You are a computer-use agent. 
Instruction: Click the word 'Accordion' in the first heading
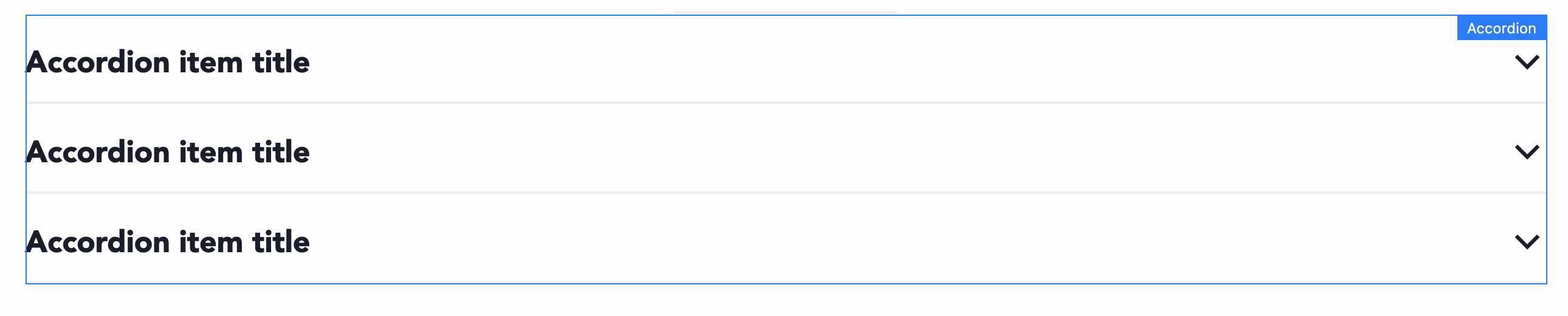[97, 62]
